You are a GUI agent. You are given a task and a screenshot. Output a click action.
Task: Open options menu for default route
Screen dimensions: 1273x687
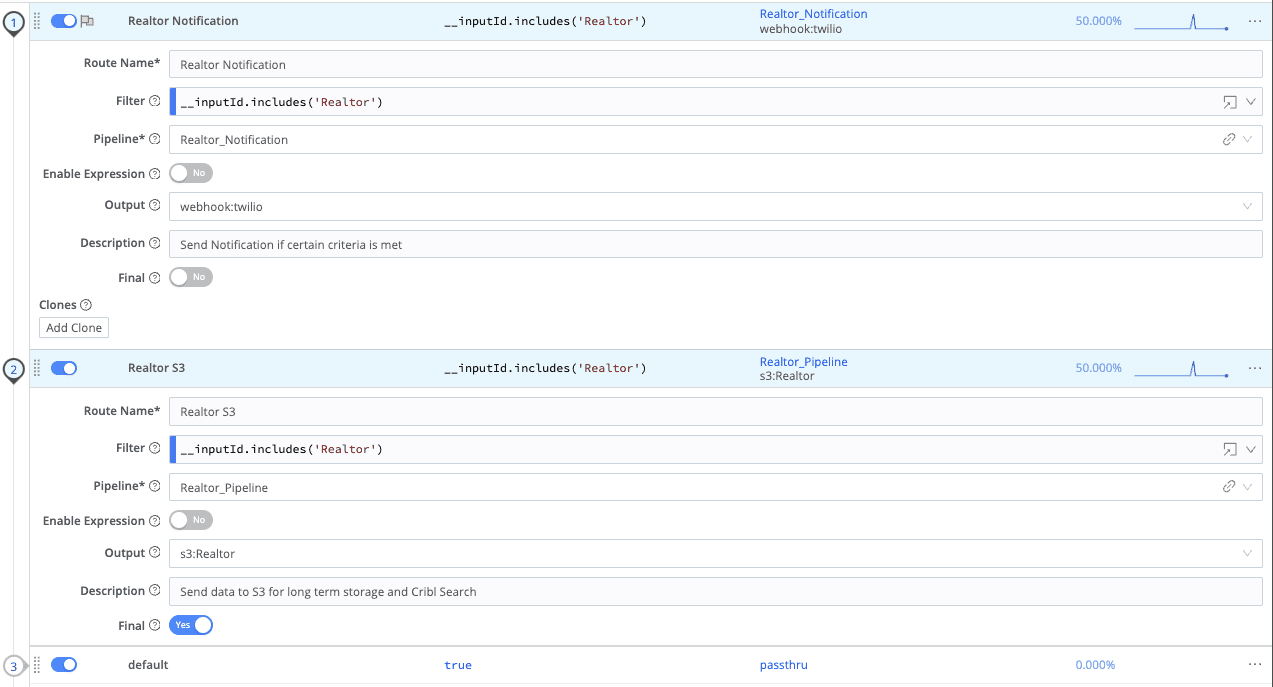pos(1254,665)
